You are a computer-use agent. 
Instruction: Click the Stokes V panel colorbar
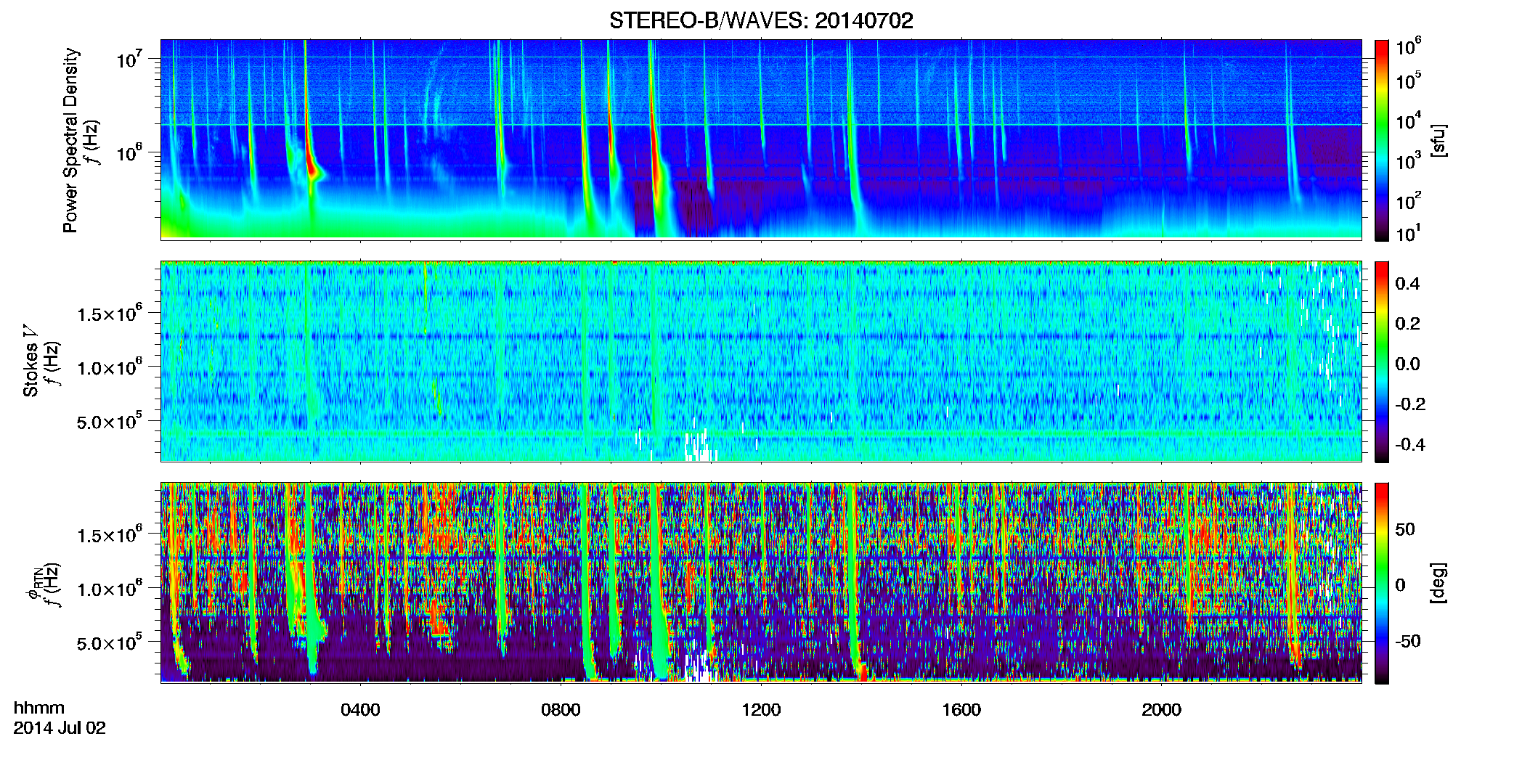[x=1382, y=362]
